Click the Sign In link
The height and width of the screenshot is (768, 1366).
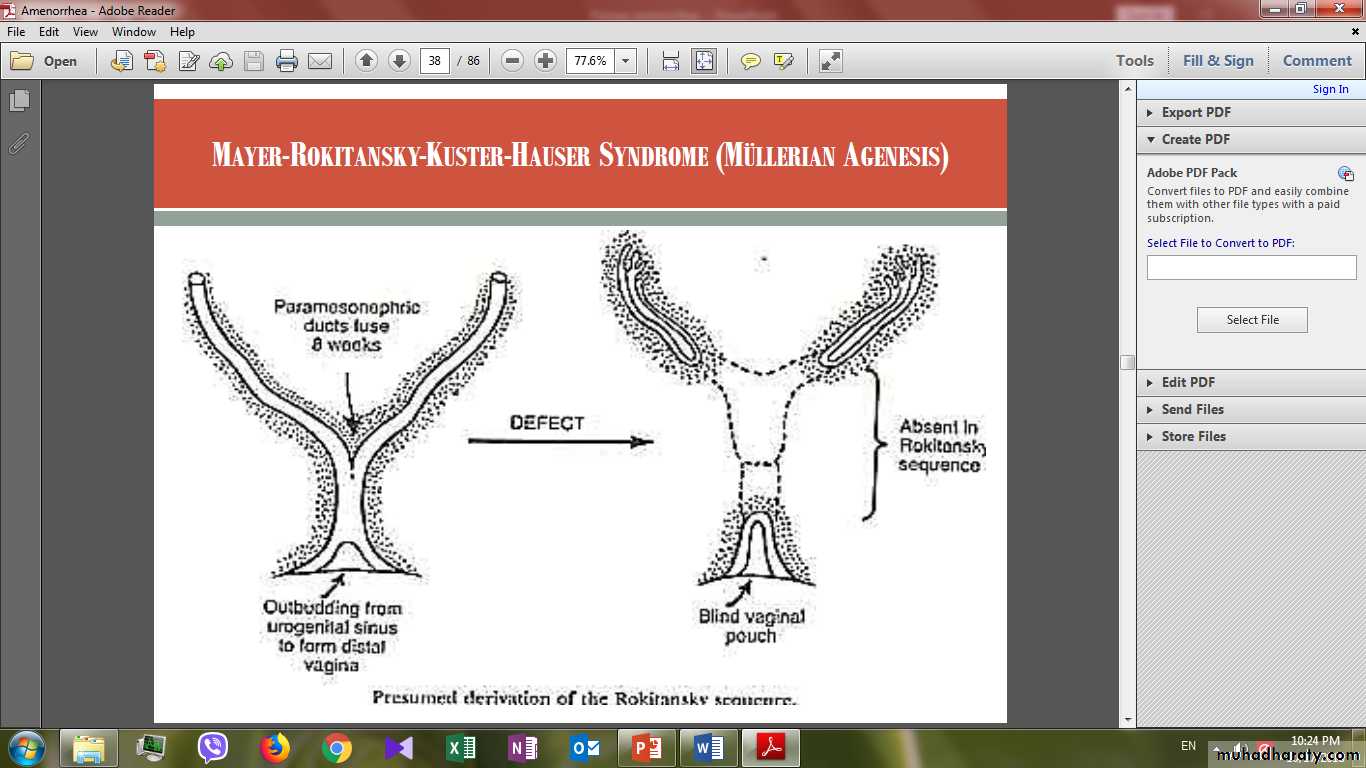point(1330,89)
